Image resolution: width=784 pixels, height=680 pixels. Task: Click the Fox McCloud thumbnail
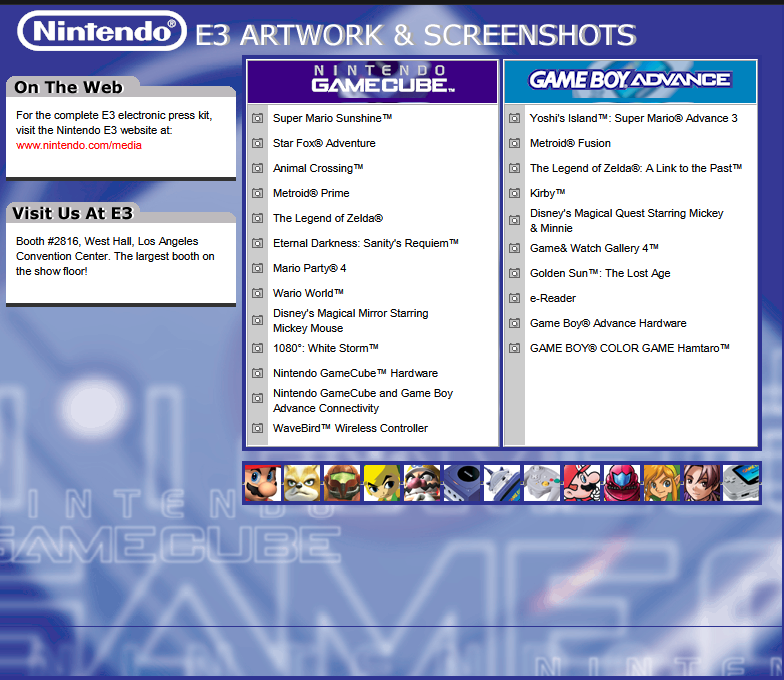point(302,483)
